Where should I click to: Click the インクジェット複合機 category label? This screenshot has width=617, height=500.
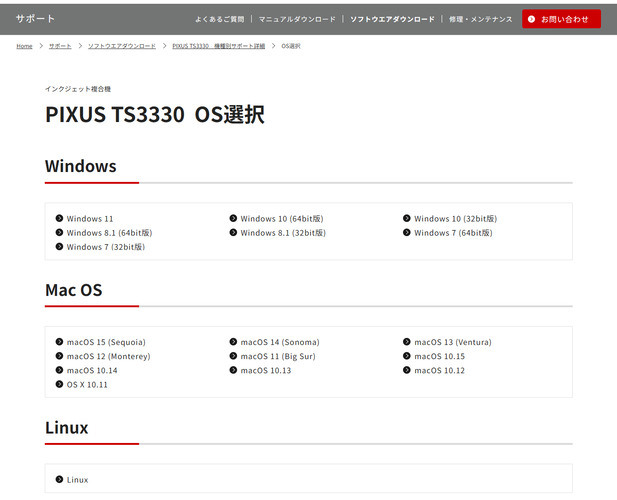point(78,89)
